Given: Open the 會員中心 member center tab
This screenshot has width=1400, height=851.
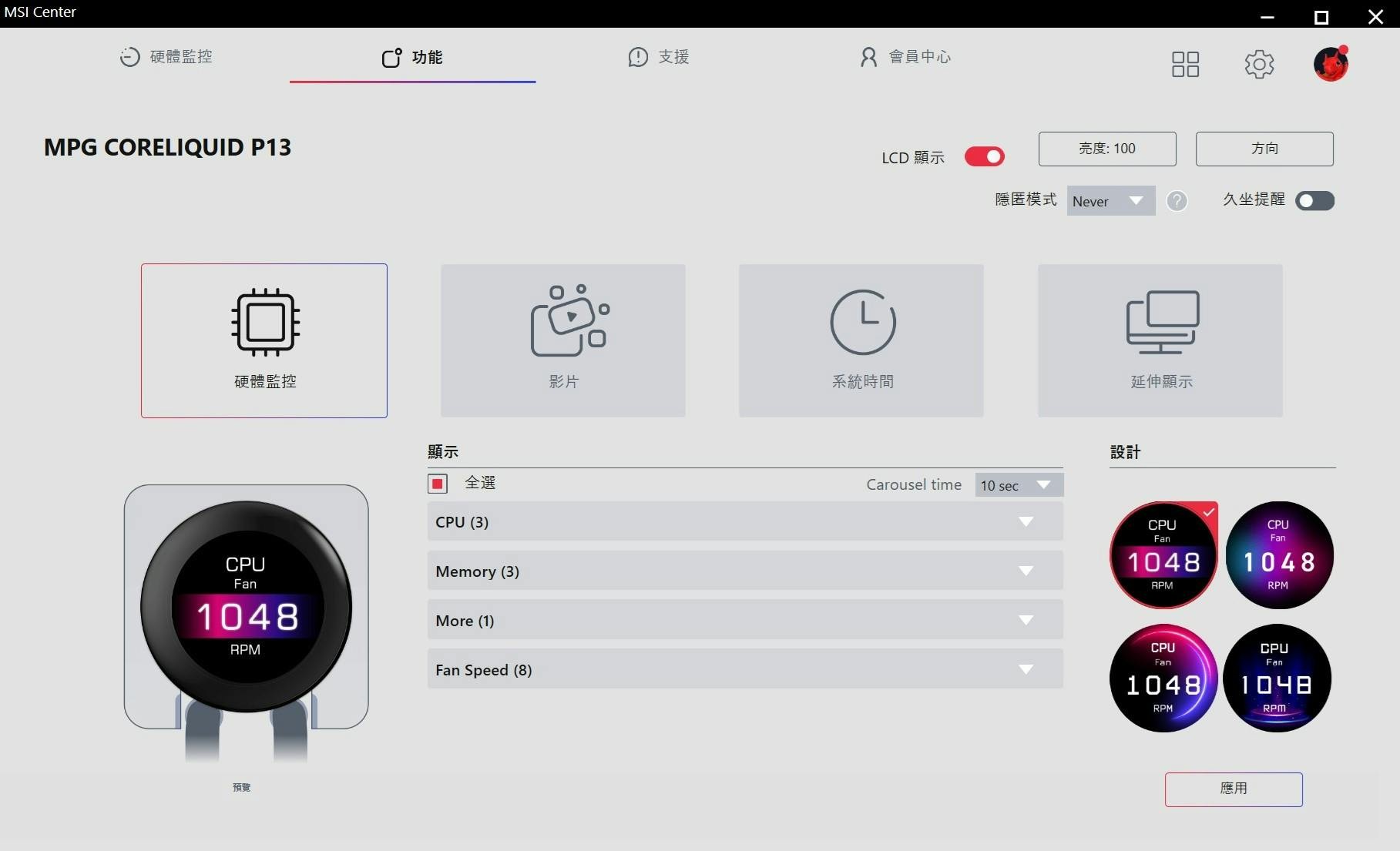Looking at the screenshot, I should (905, 57).
